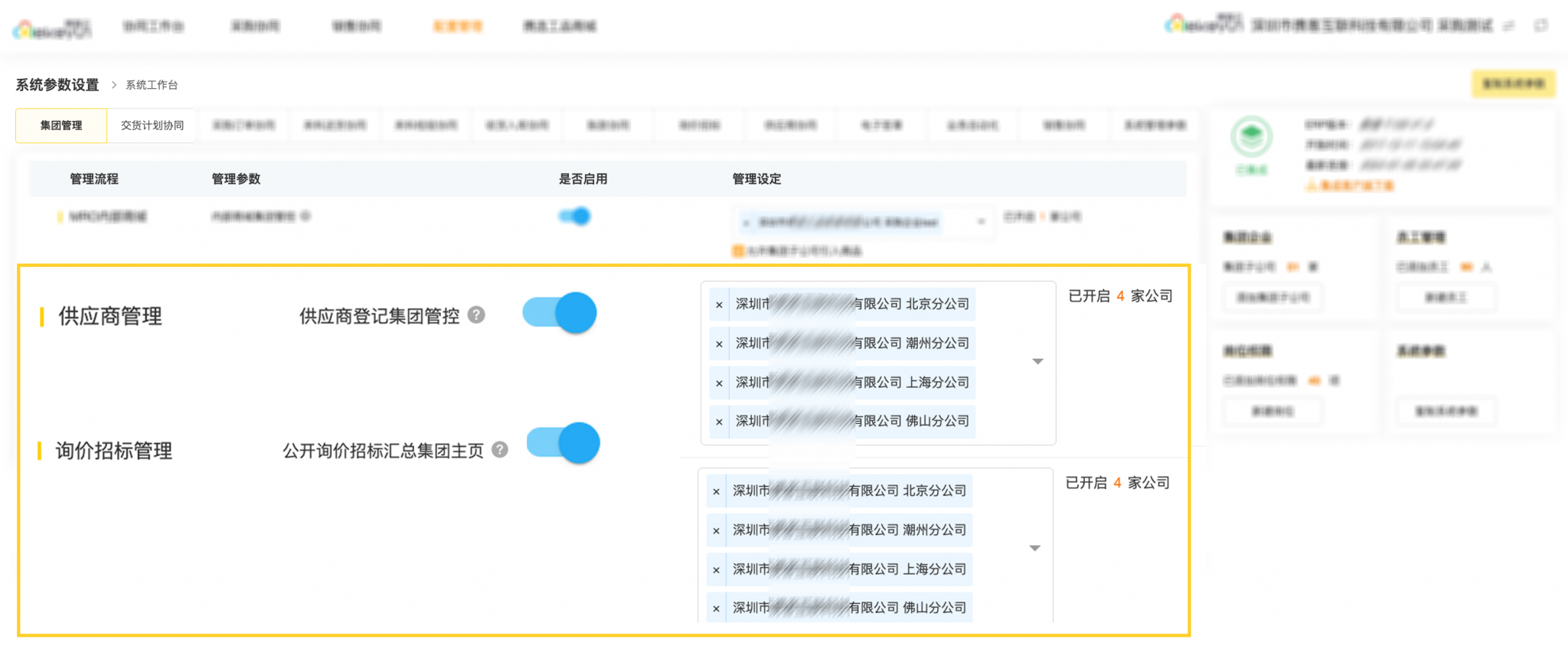This screenshot has width=1568, height=665.
Task: Click help icon beside 公开询价招标汇总集团主页
Action: 500,450
